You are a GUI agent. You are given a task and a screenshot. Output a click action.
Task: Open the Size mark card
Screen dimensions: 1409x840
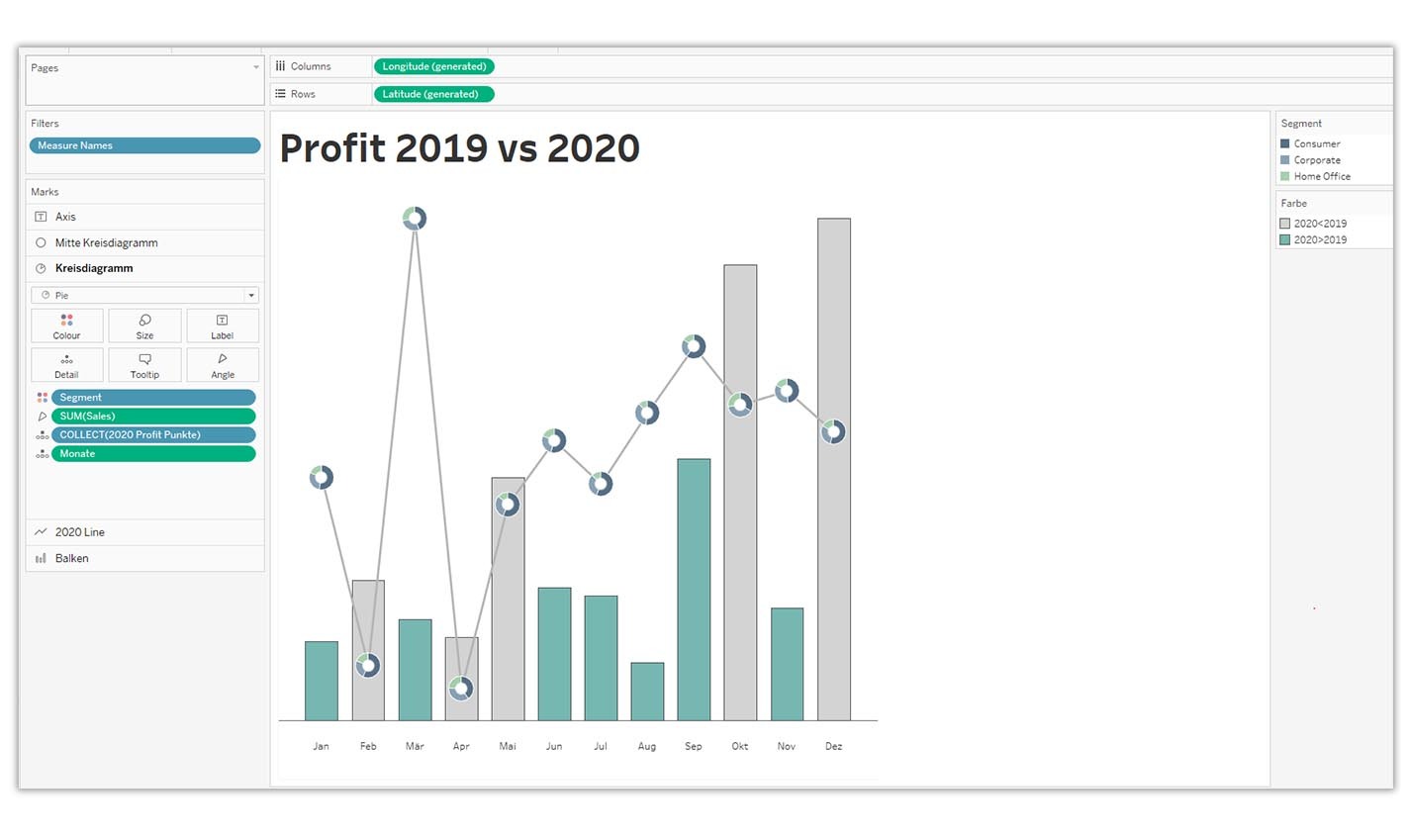point(144,326)
